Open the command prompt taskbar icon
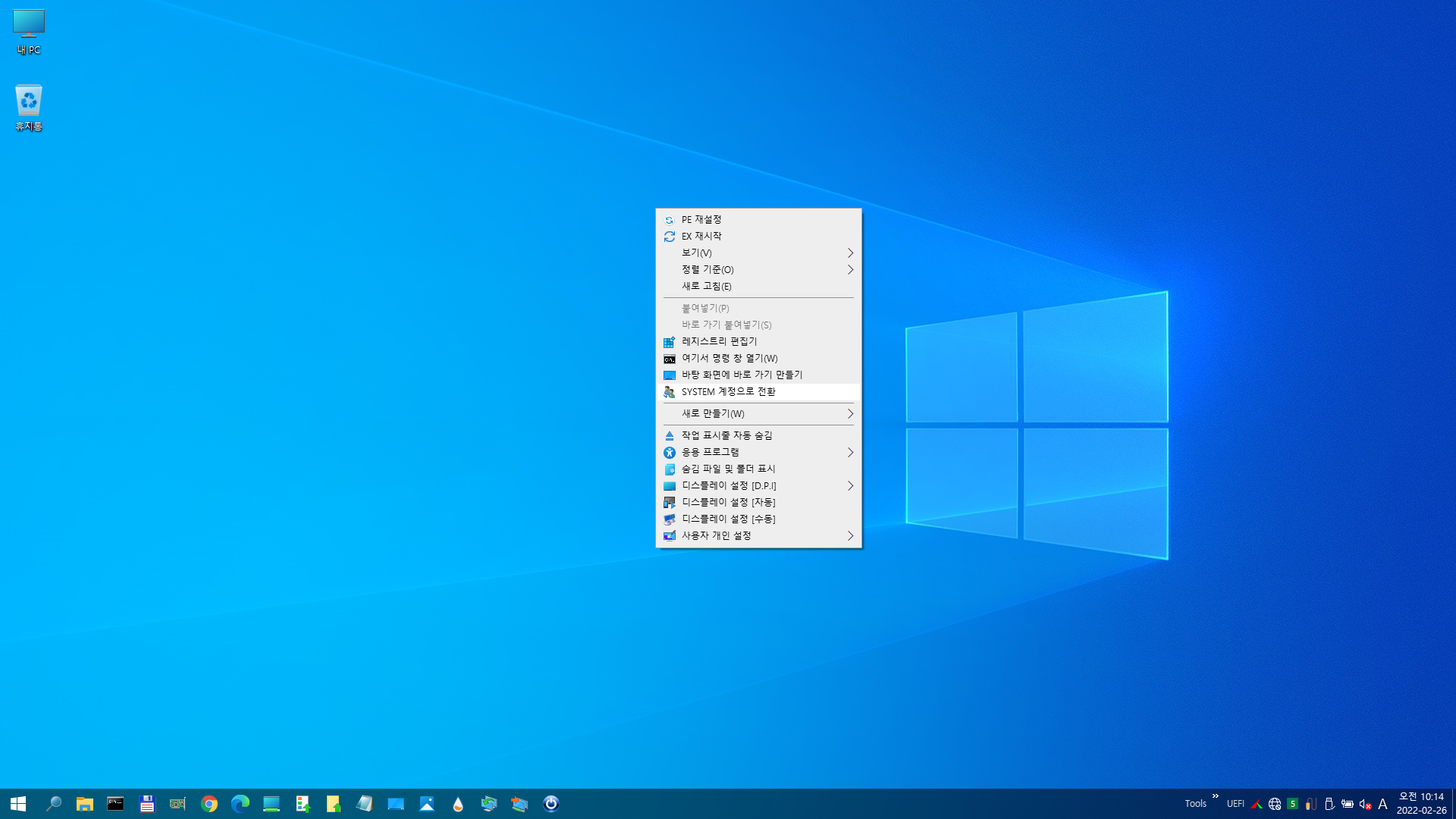The width and height of the screenshot is (1456, 819). click(x=115, y=804)
